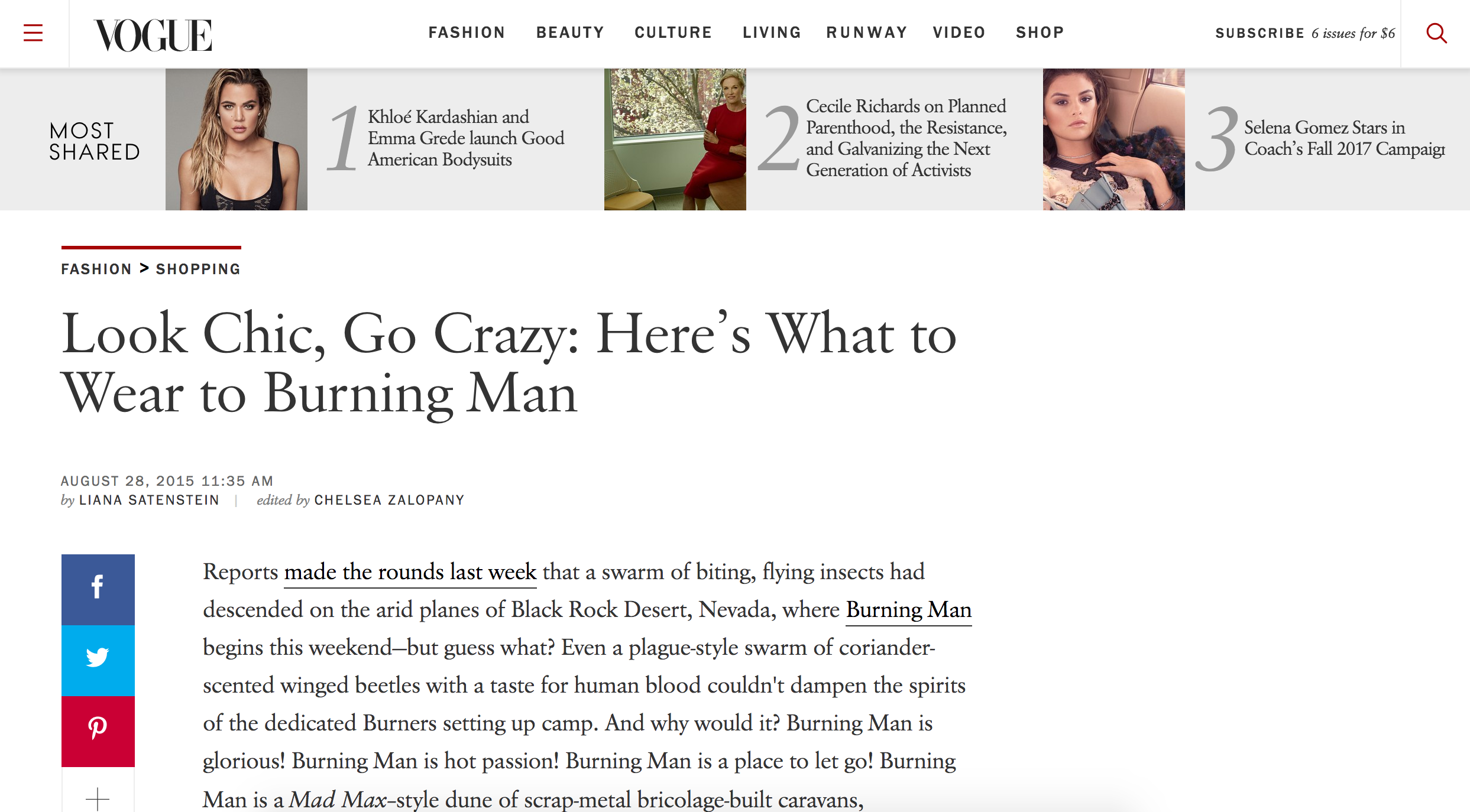Open the hamburger menu icon
This screenshot has height=812, width=1470.
[x=33, y=33]
